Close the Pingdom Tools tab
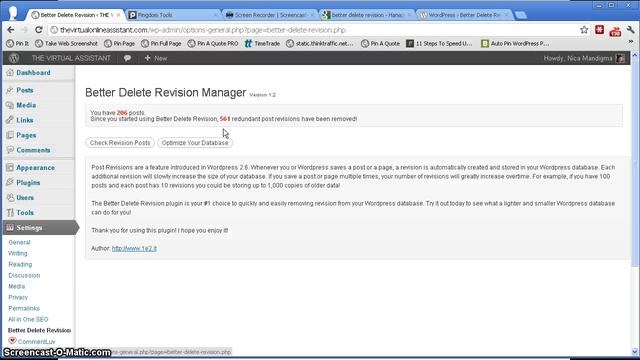 215,15
